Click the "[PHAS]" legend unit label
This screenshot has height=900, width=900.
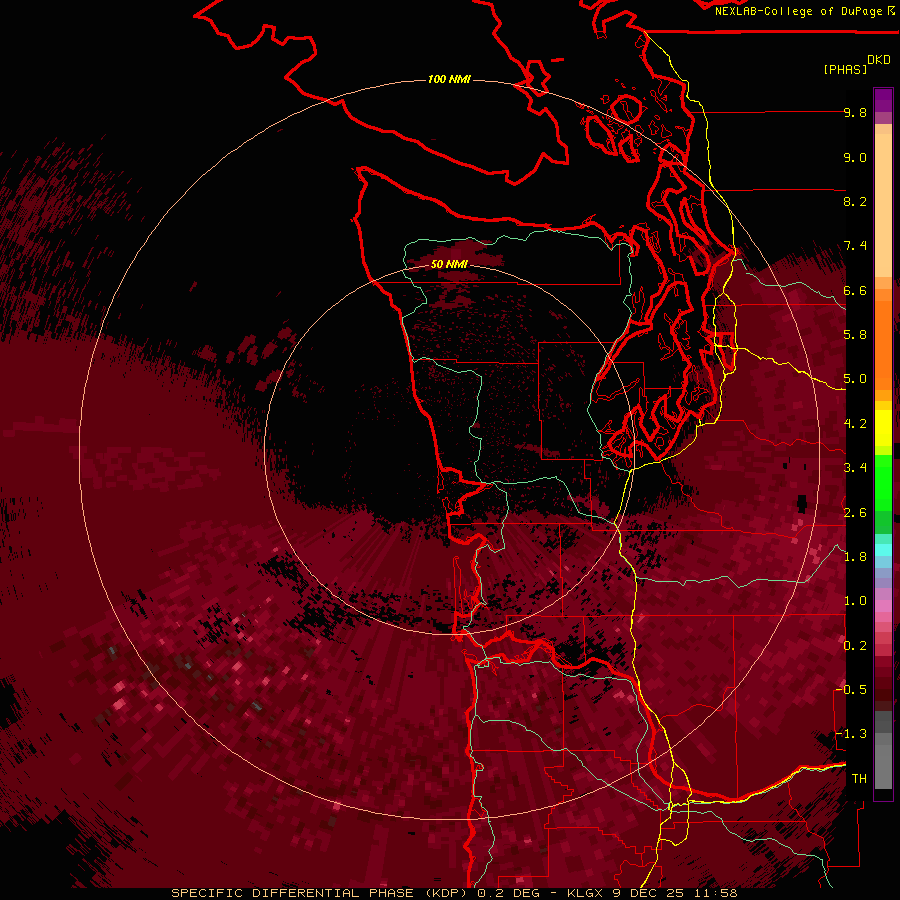coord(845,69)
